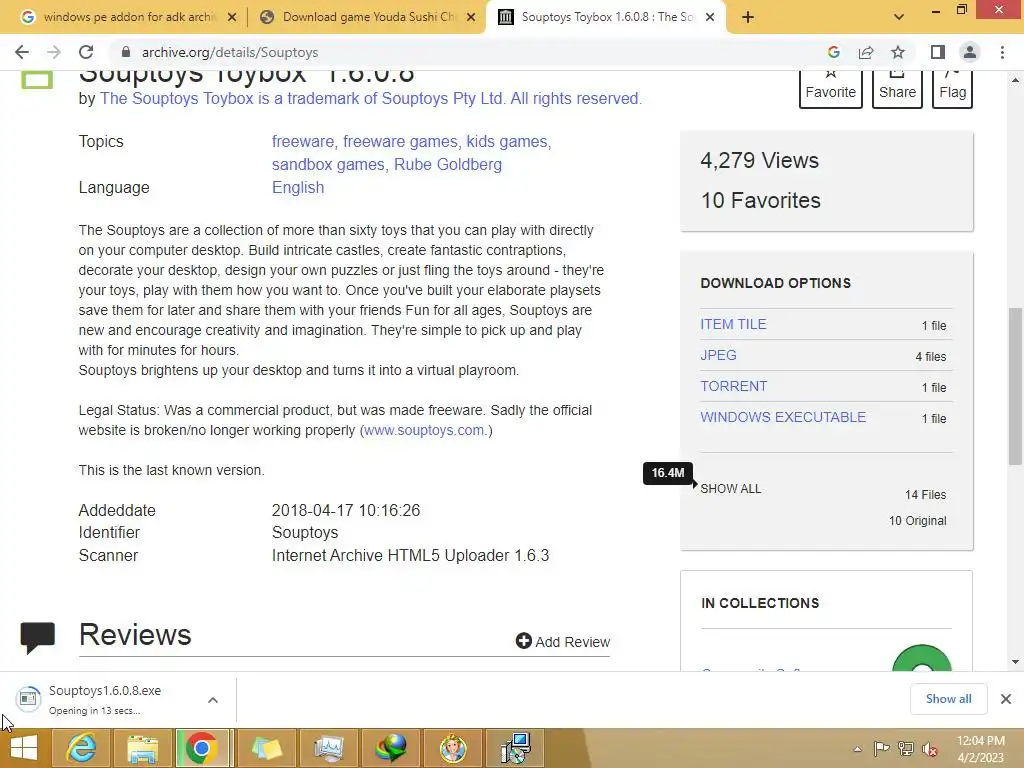Open the sandbox games topic link
The image size is (1024, 768).
[x=328, y=165]
